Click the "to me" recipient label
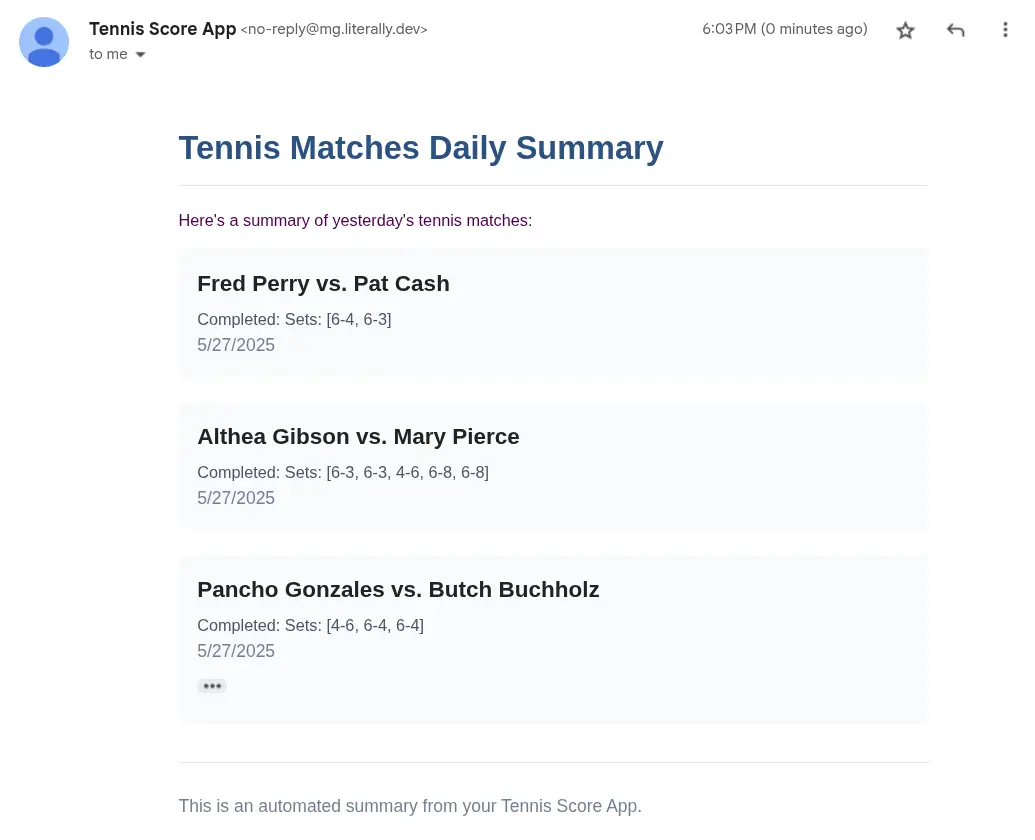The height and width of the screenshot is (840, 1035). [108, 54]
